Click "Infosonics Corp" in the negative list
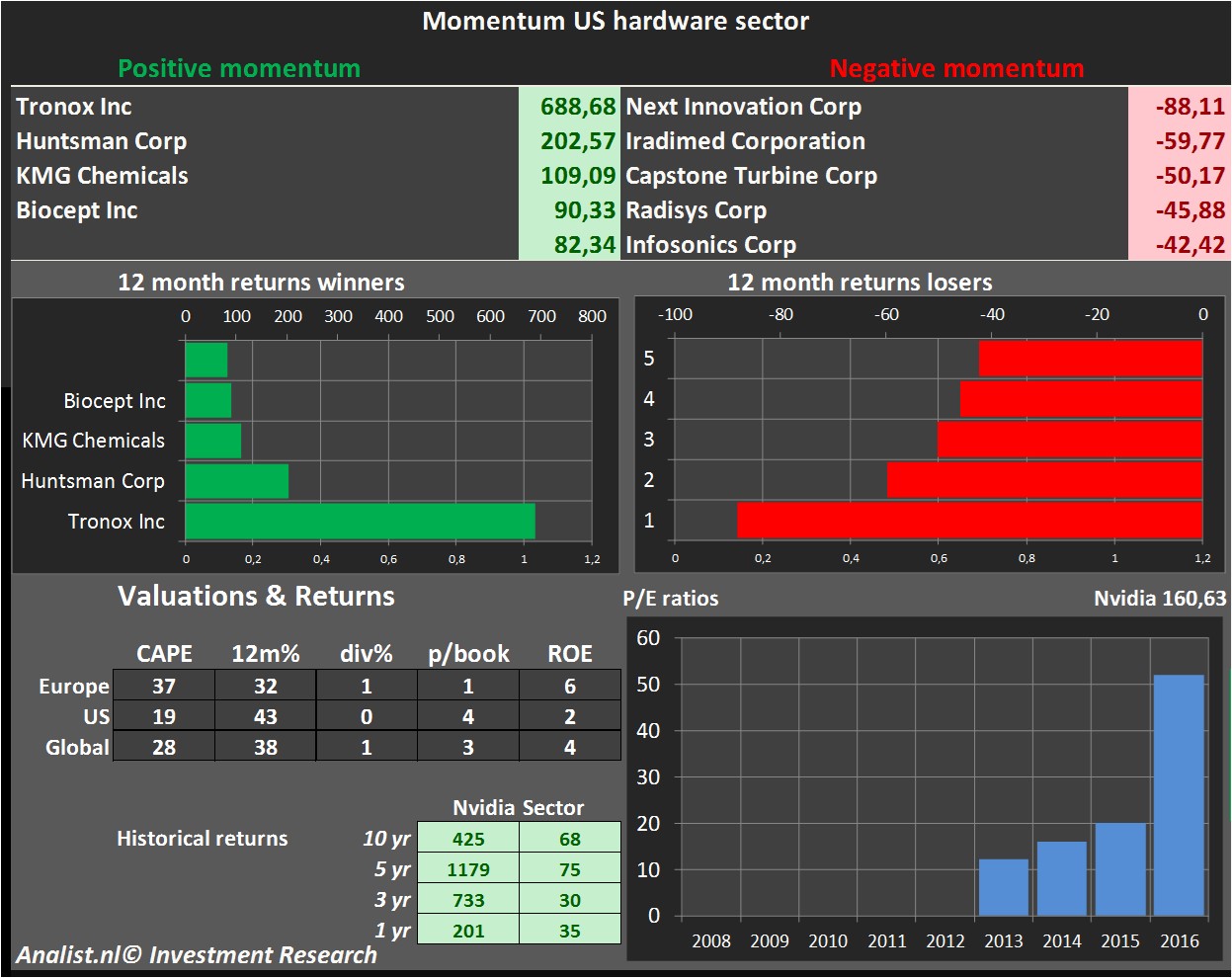This screenshot has height=978, width=1232. coord(711,245)
